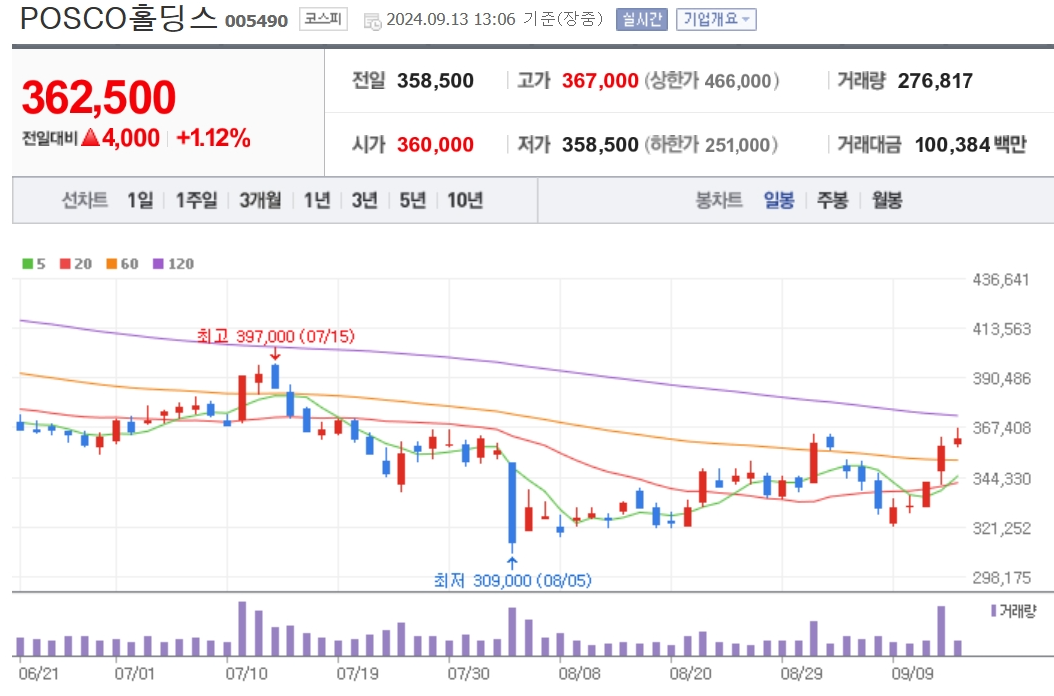Select the 1주일 line chart tab

click(x=196, y=200)
